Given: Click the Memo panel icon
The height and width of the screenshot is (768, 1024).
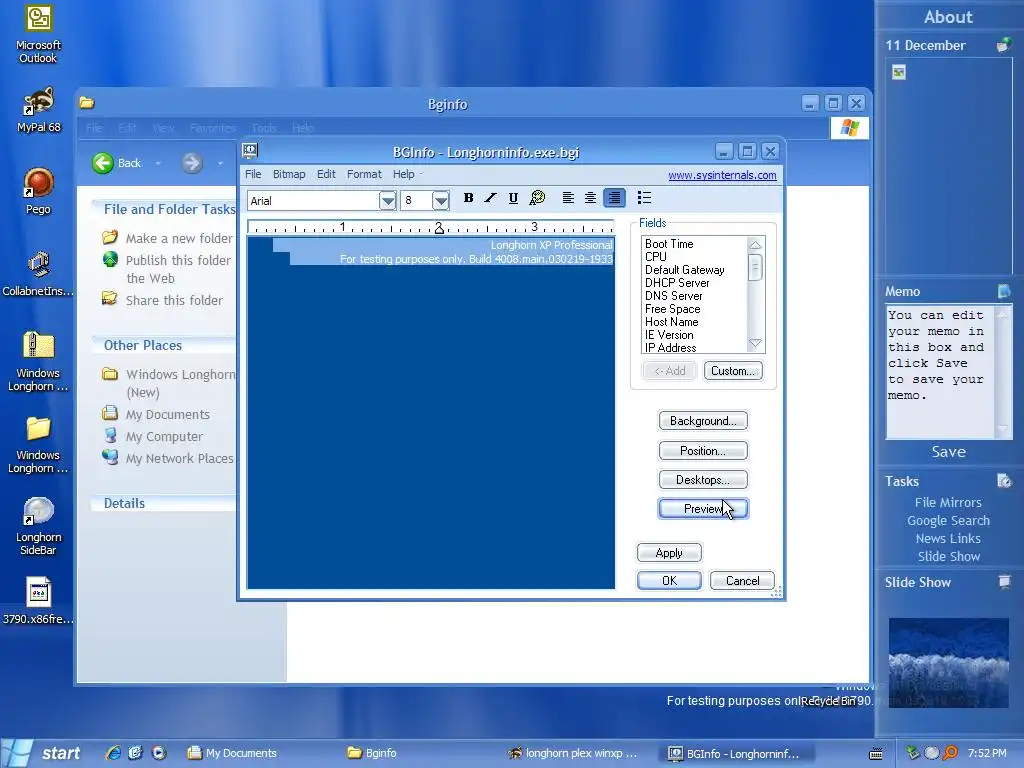Looking at the screenshot, I should 1004,291.
